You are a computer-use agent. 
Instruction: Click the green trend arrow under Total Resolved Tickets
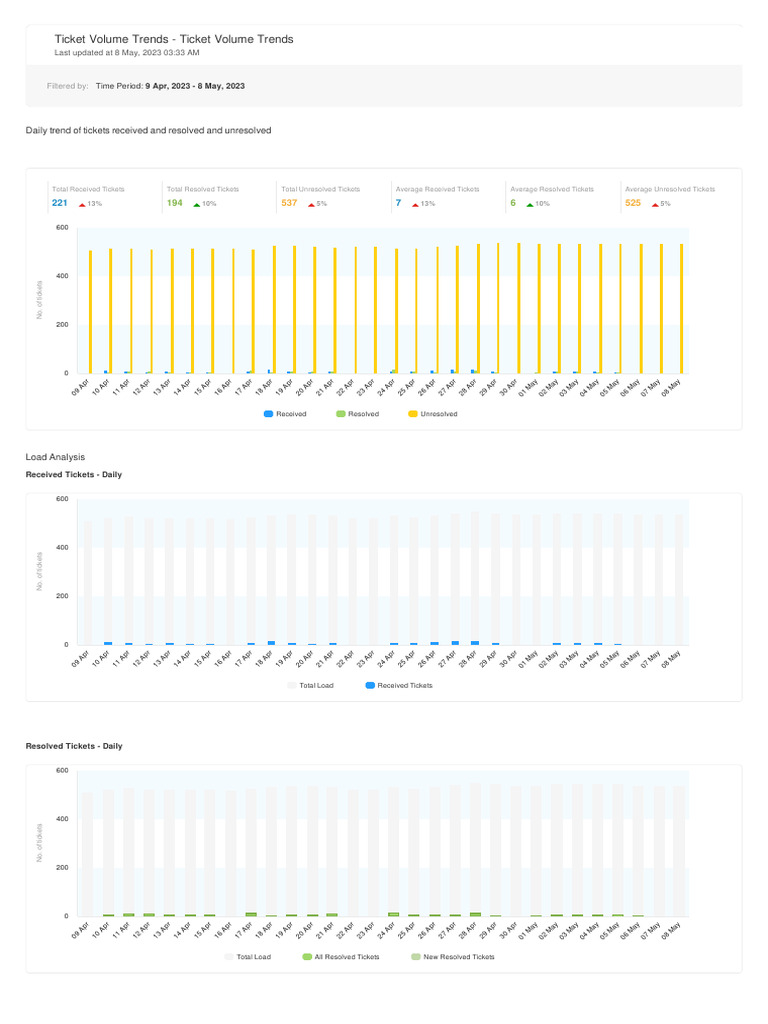(x=197, y=205)
